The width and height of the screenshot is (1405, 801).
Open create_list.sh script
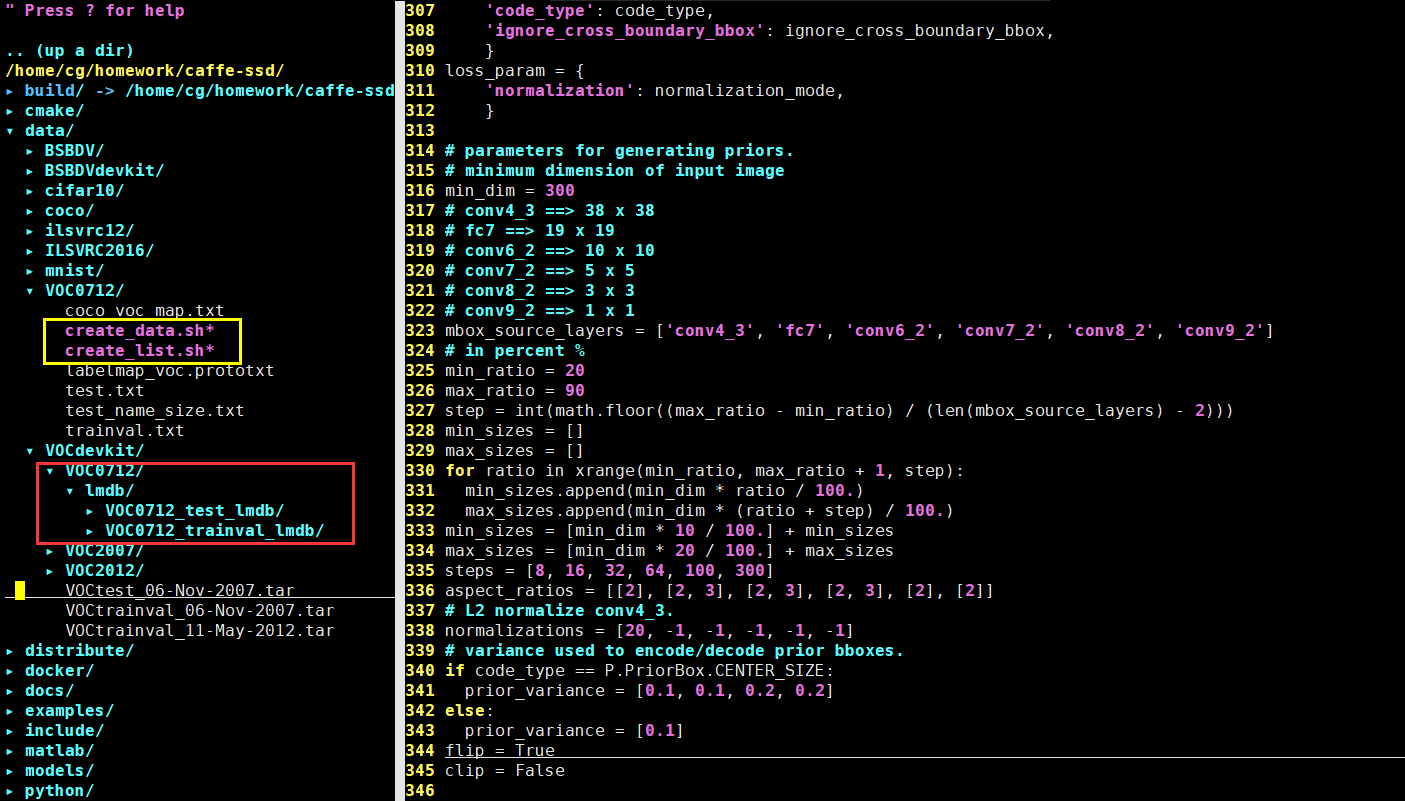click(x=140, y=351)
